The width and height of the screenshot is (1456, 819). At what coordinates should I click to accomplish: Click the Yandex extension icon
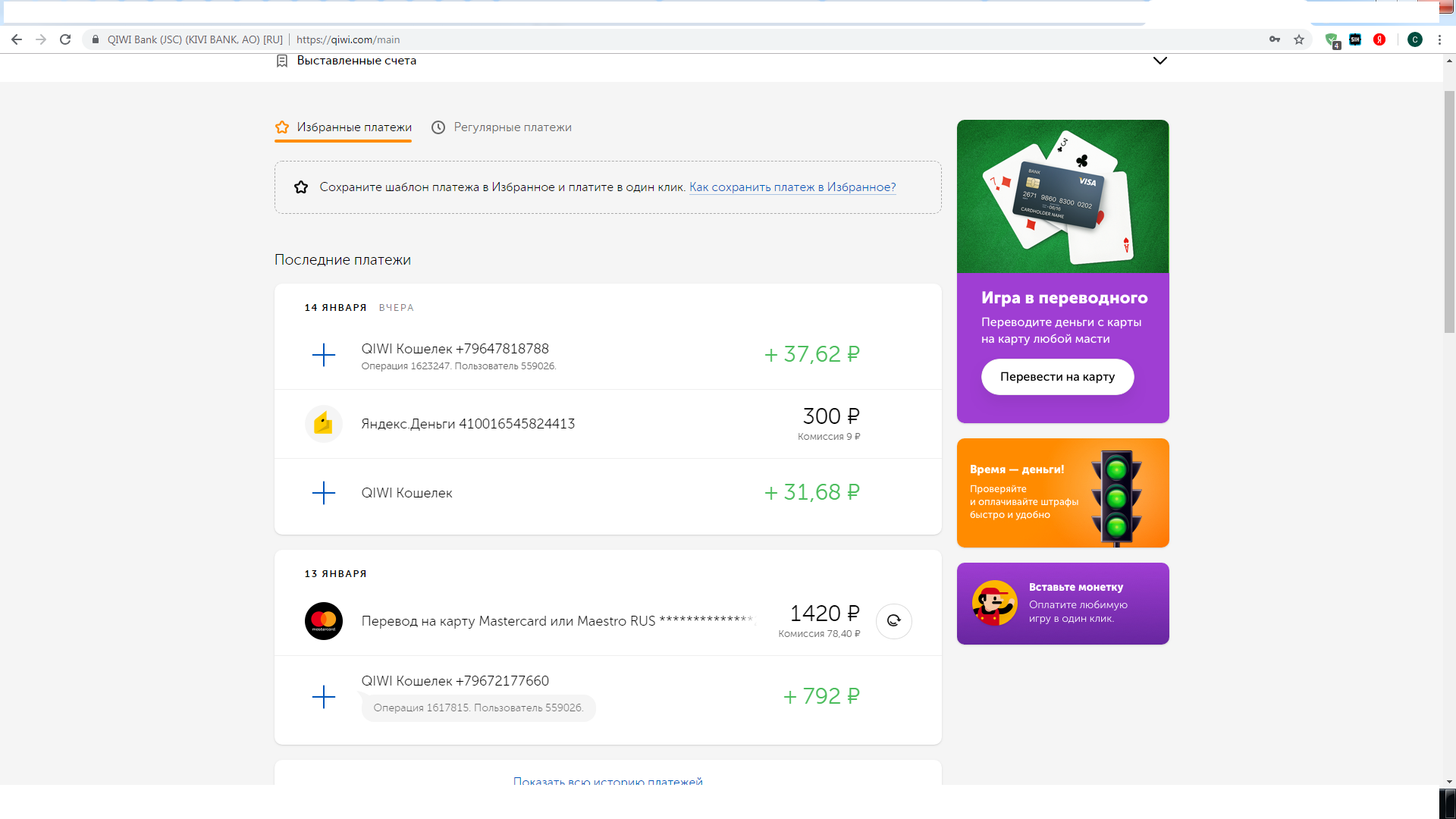(x=1379, y=39)
